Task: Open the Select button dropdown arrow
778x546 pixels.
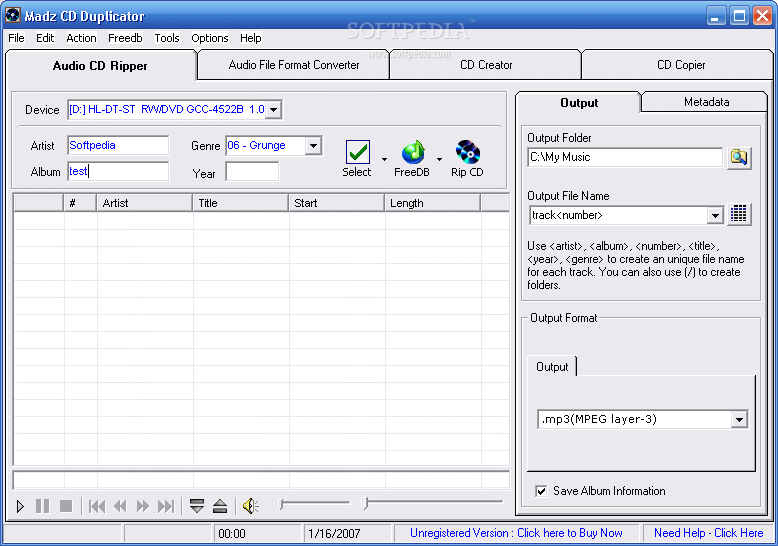Action: tap(384, 159)
